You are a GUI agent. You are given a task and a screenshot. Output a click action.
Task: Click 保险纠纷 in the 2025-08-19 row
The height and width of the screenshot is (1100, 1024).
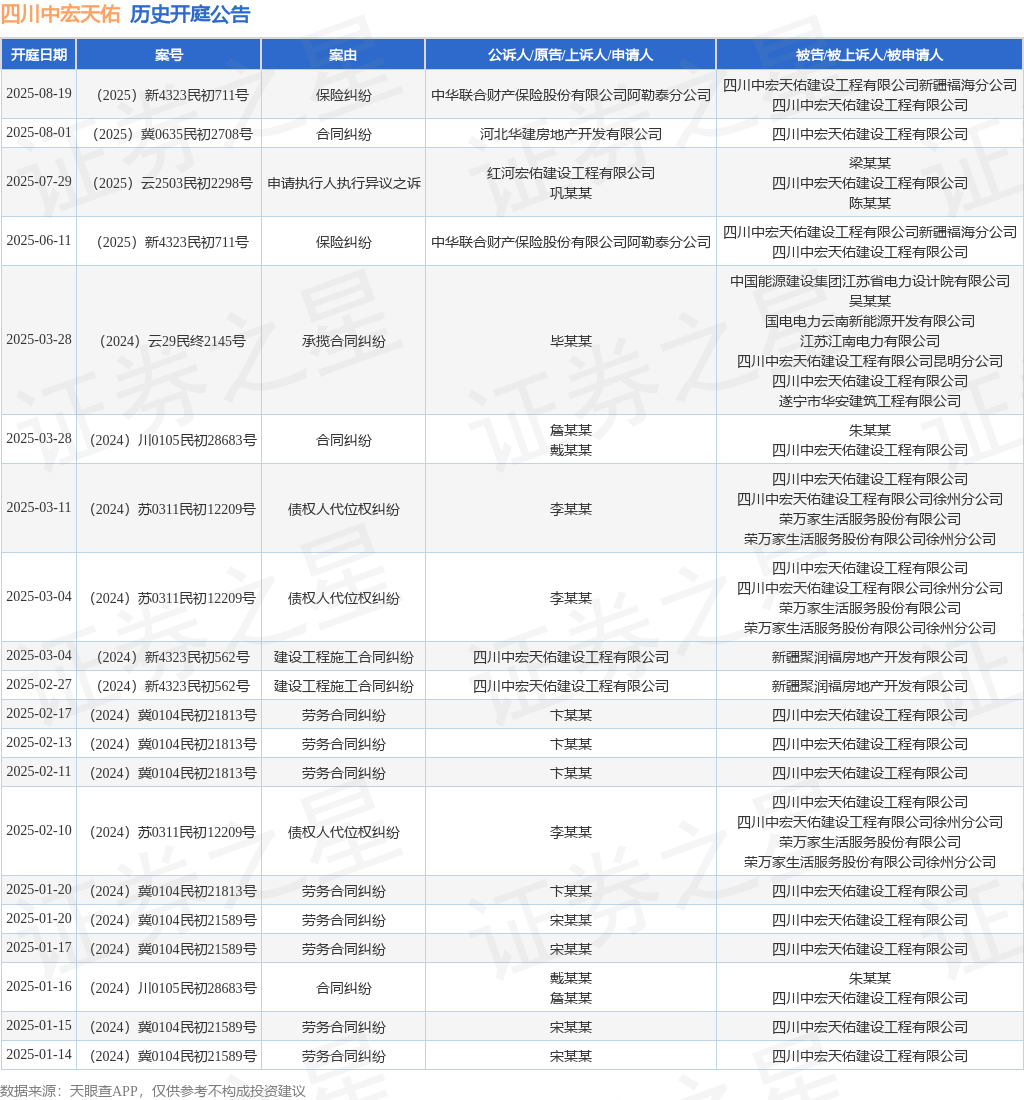(x=344, y=95)
